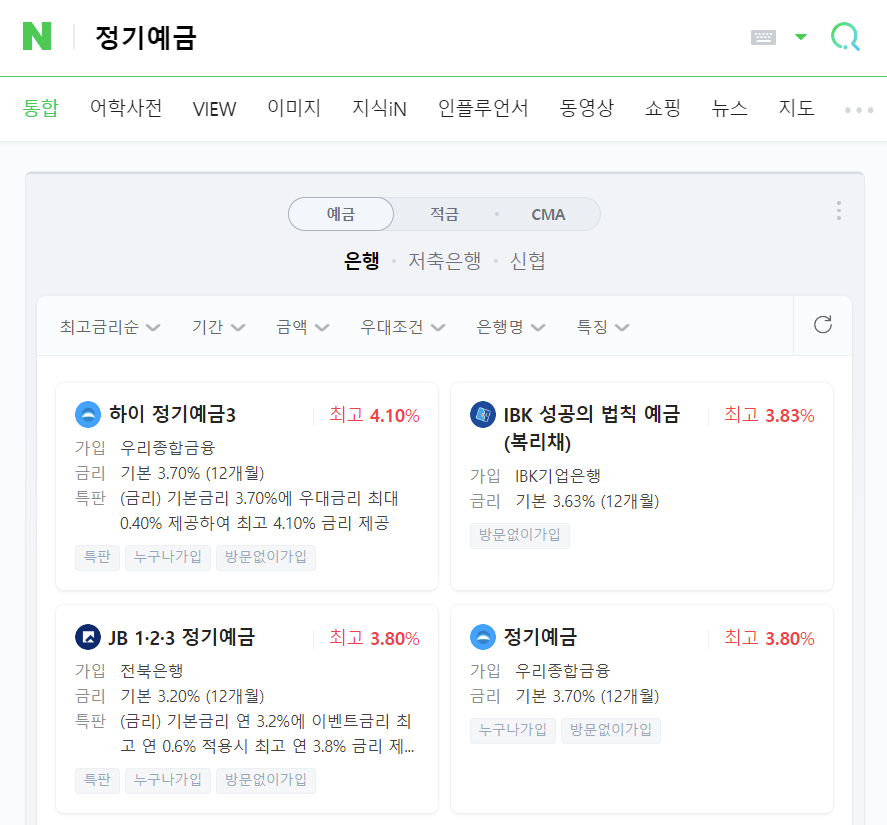The height and width of the screenshot is (825, 887).
Task: Click the JB 전북은행 logo icon
Action: pos(88,638)
